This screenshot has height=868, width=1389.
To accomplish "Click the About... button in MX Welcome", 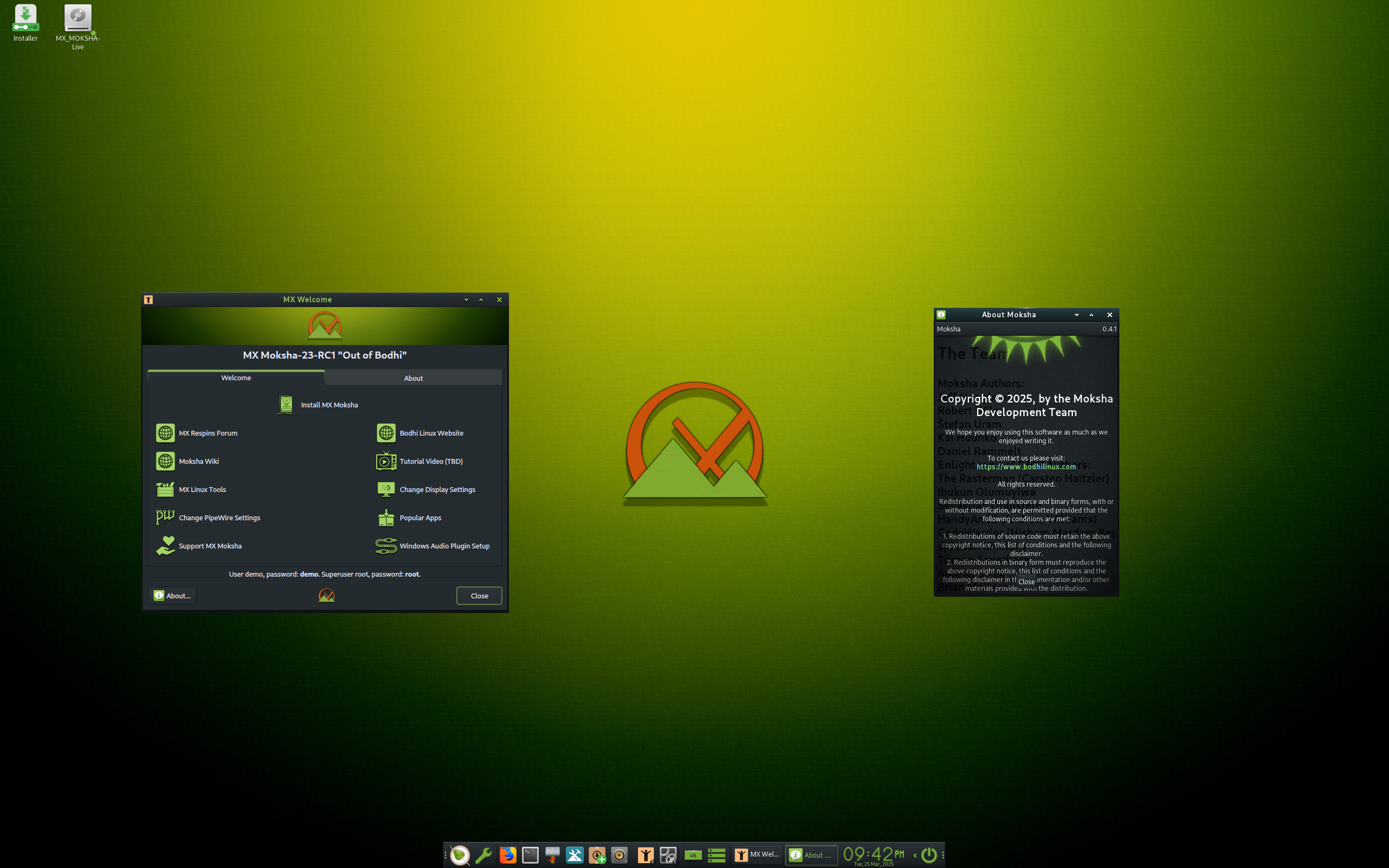I will click(x=172, y=595).
